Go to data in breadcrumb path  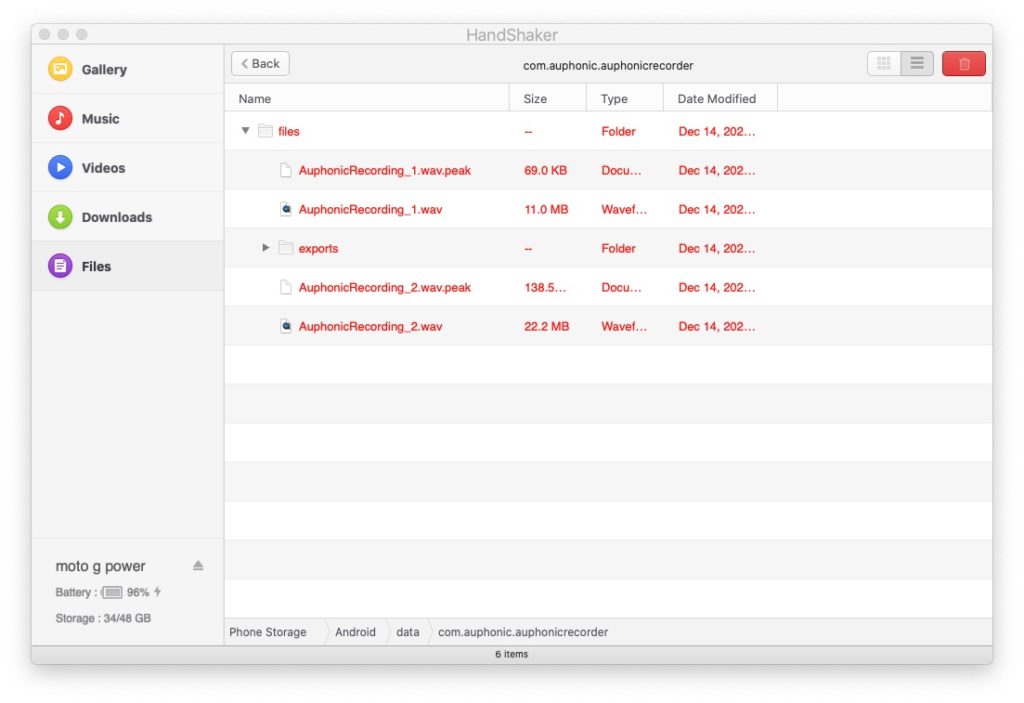tap(408, 632)
